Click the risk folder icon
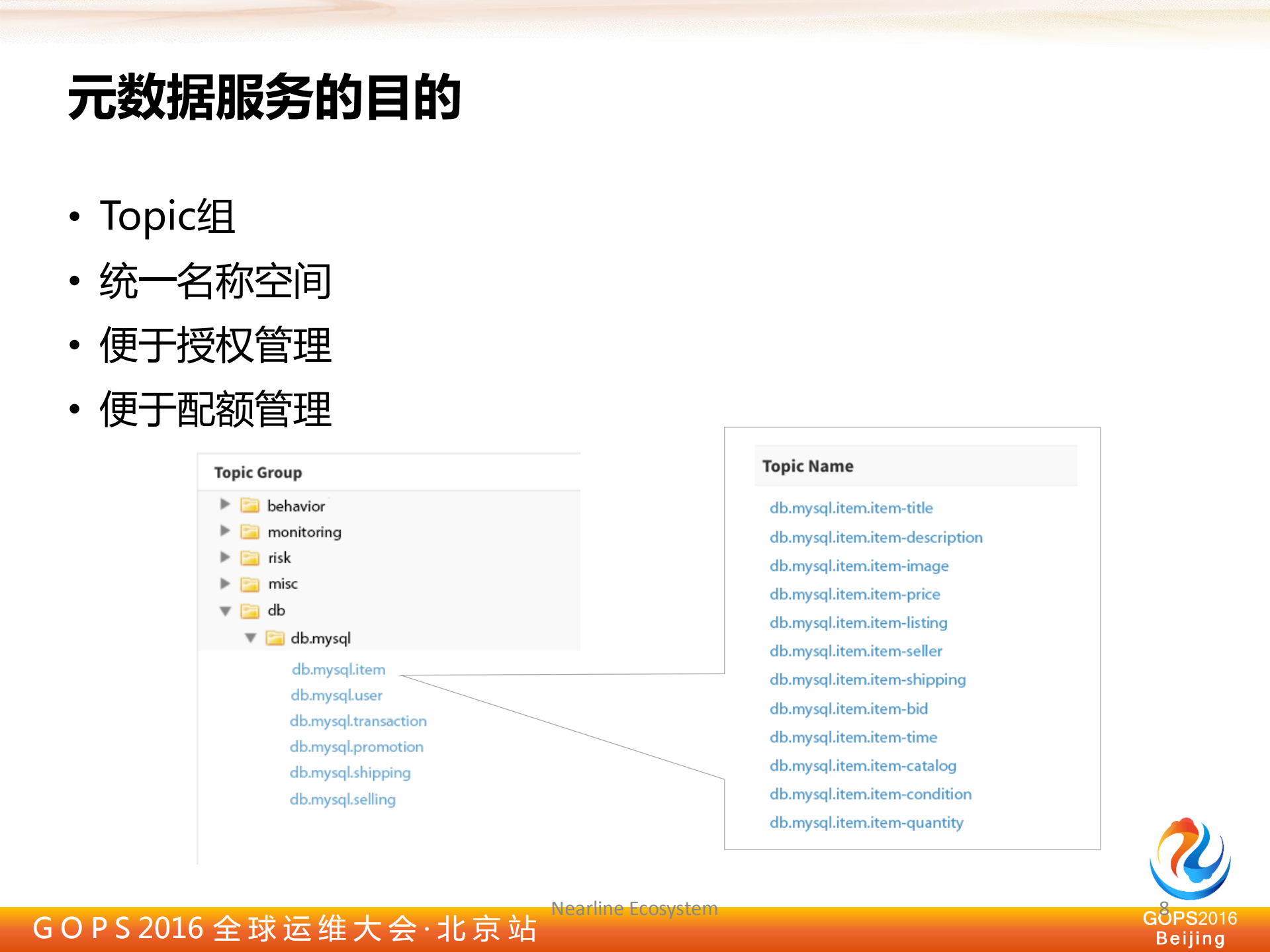Screen dimensions: 1270x952 (x=249, y=558)
